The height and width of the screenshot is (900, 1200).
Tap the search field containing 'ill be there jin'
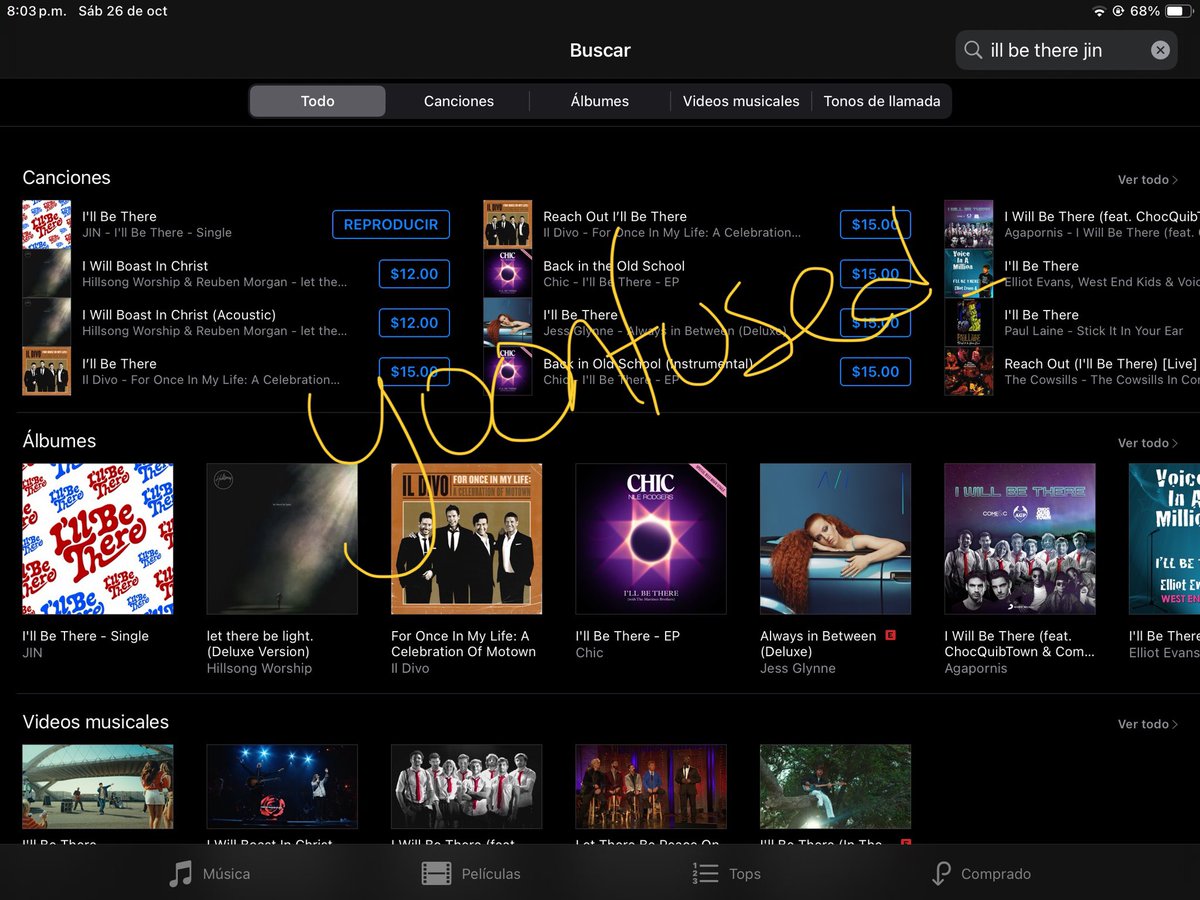point(1067,50)
